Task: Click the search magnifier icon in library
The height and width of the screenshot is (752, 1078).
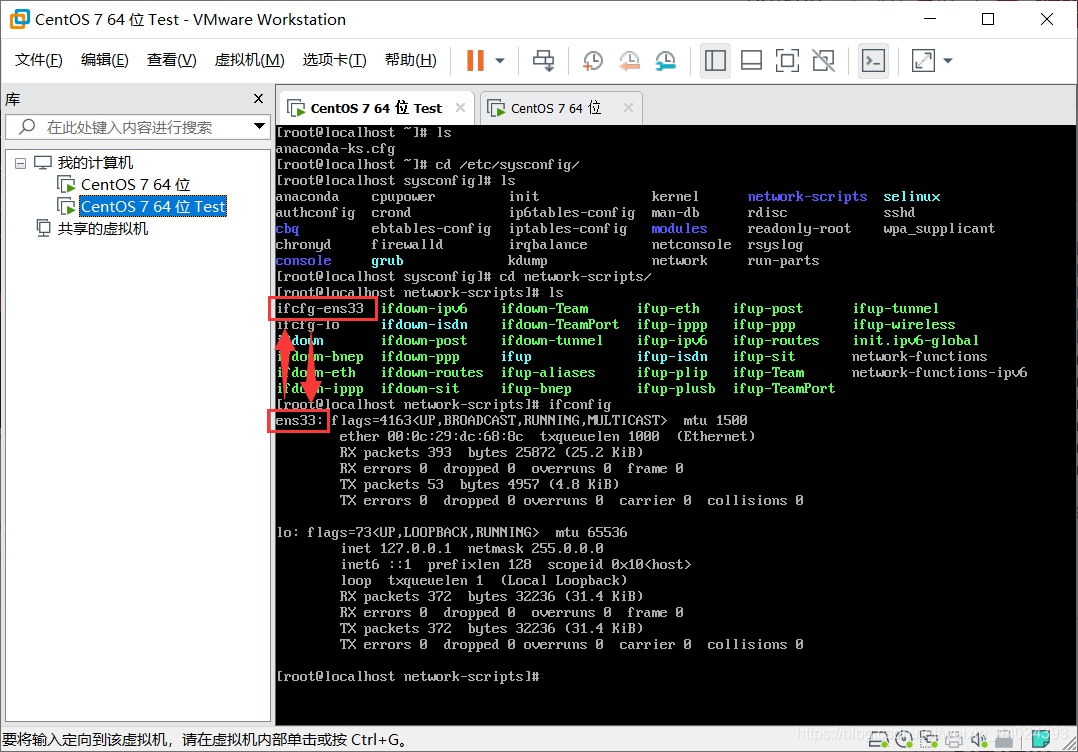Action: coord(27,126)
